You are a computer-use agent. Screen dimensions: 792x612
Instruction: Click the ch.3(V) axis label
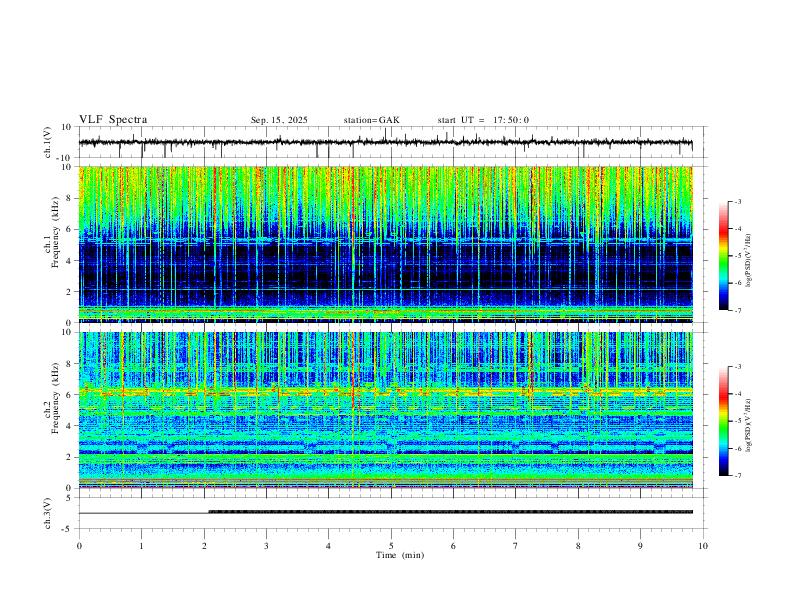[x=48, y=513]
